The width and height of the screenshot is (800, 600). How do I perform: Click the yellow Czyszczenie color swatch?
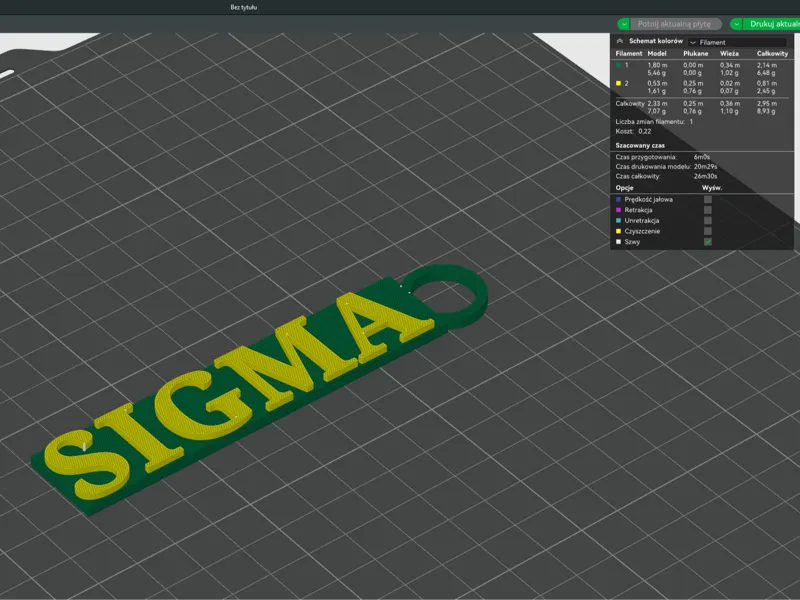pos(618,231)
